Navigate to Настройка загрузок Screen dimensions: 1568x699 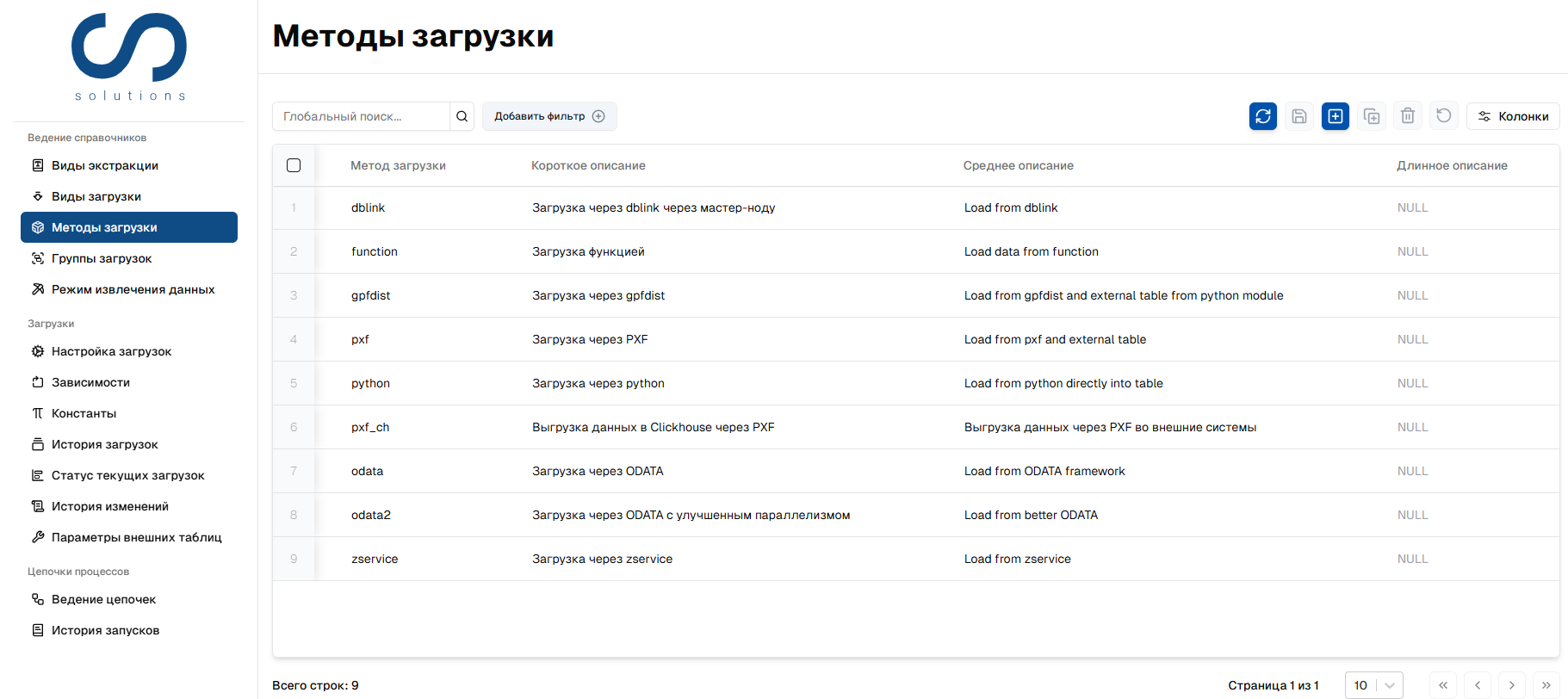(x=111, y=351)
